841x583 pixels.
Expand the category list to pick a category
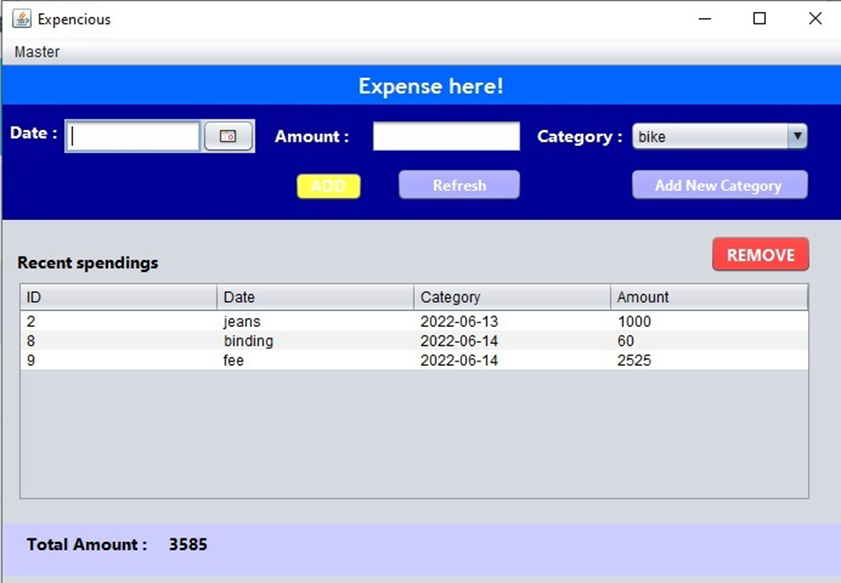(x=797, y=136)
